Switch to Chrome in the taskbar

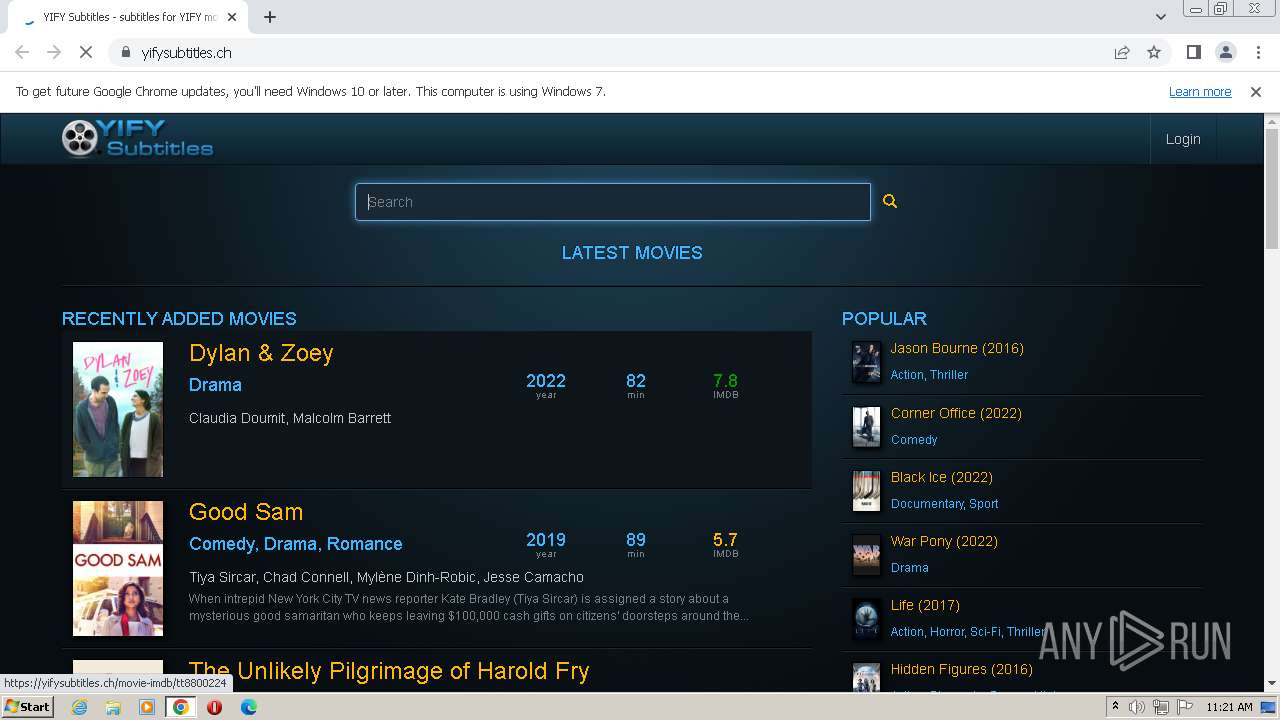click(x=181, y=707)
